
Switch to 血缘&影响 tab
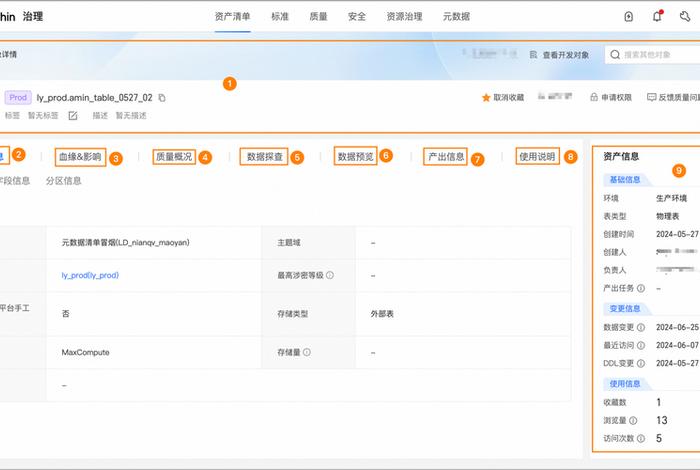tap(80, 157)
